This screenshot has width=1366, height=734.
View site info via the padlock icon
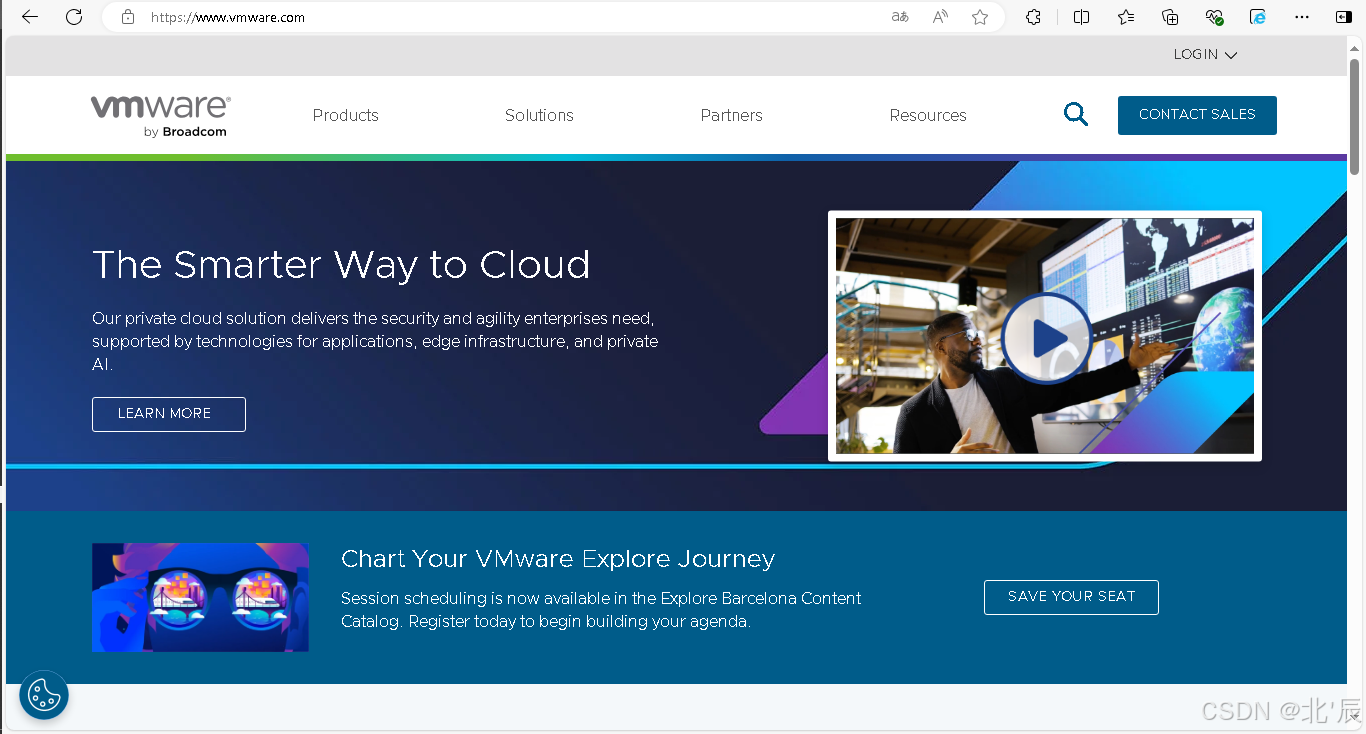[x=127, y=17]
